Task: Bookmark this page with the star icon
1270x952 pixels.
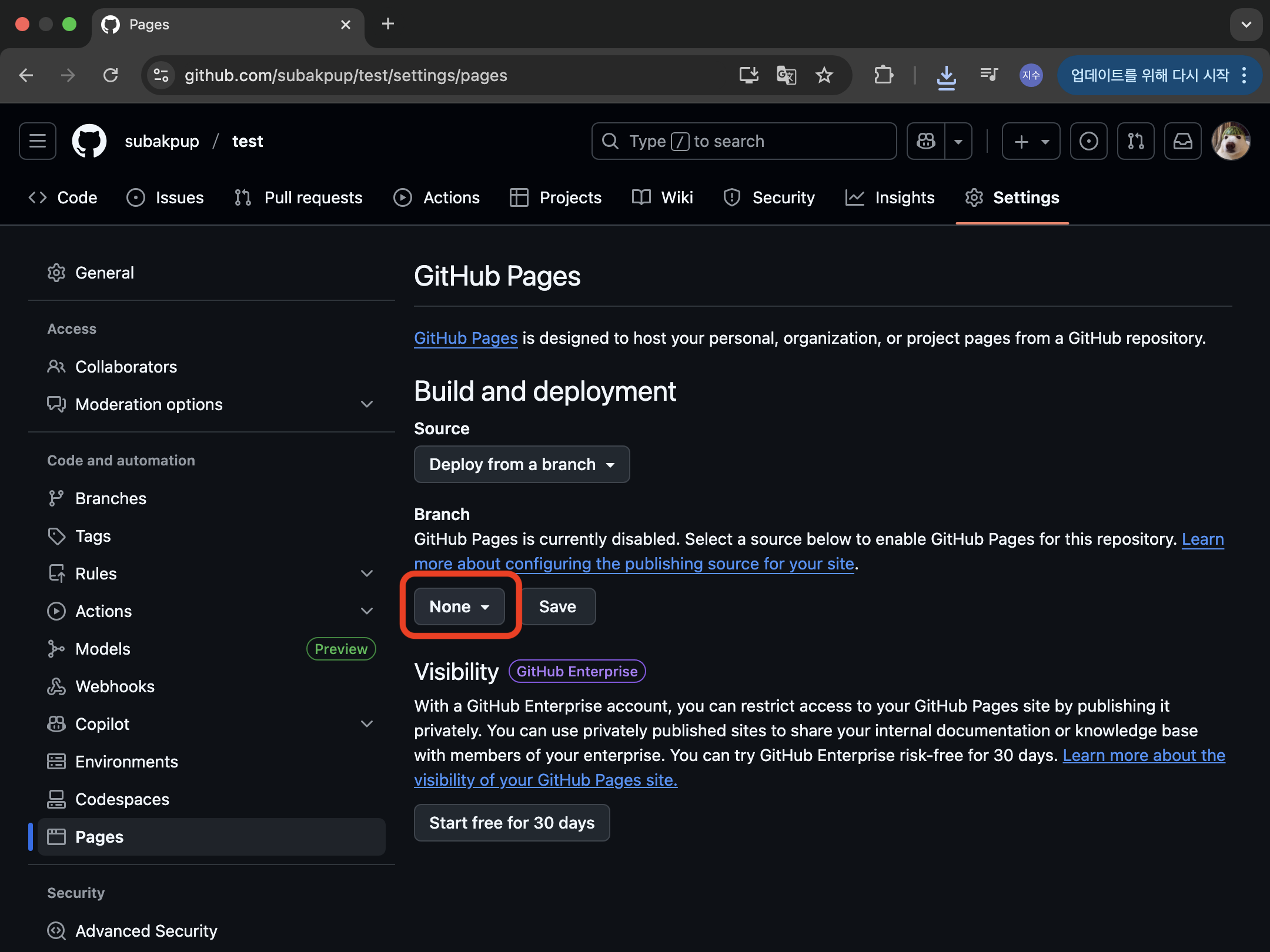Action: (824, 75)
